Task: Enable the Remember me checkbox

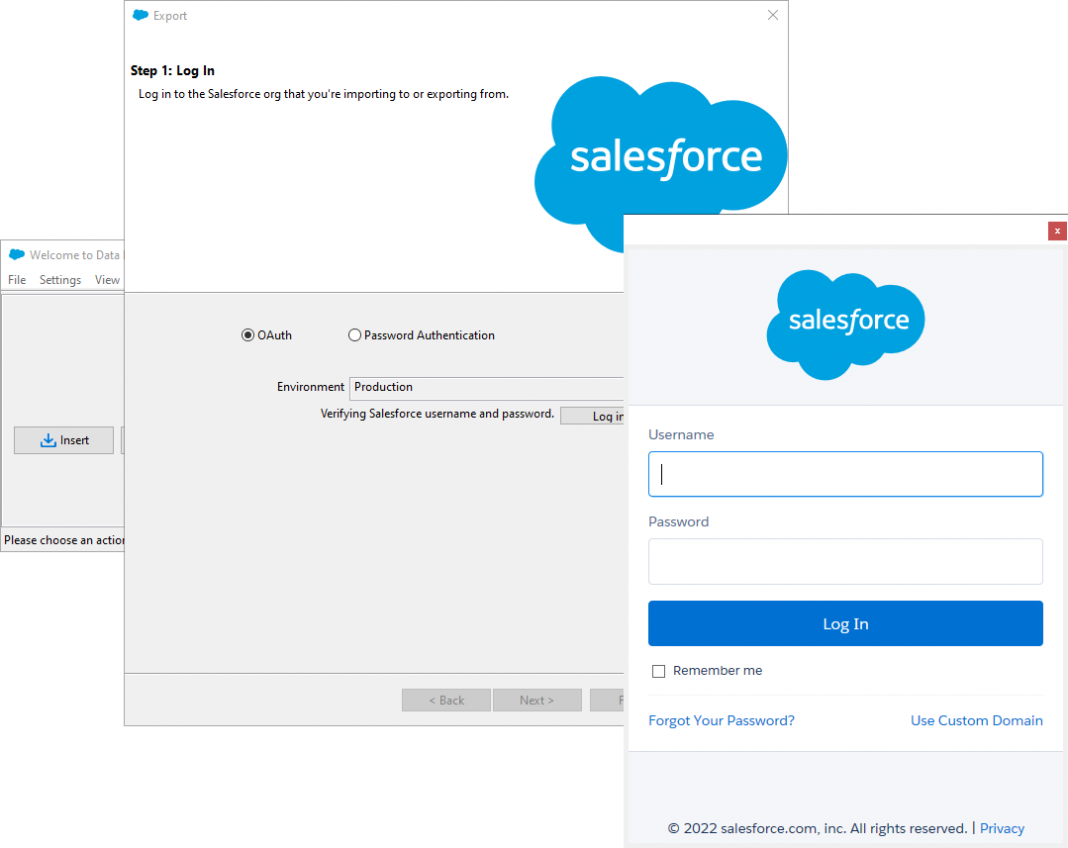Action: click(x=658, y=671)
